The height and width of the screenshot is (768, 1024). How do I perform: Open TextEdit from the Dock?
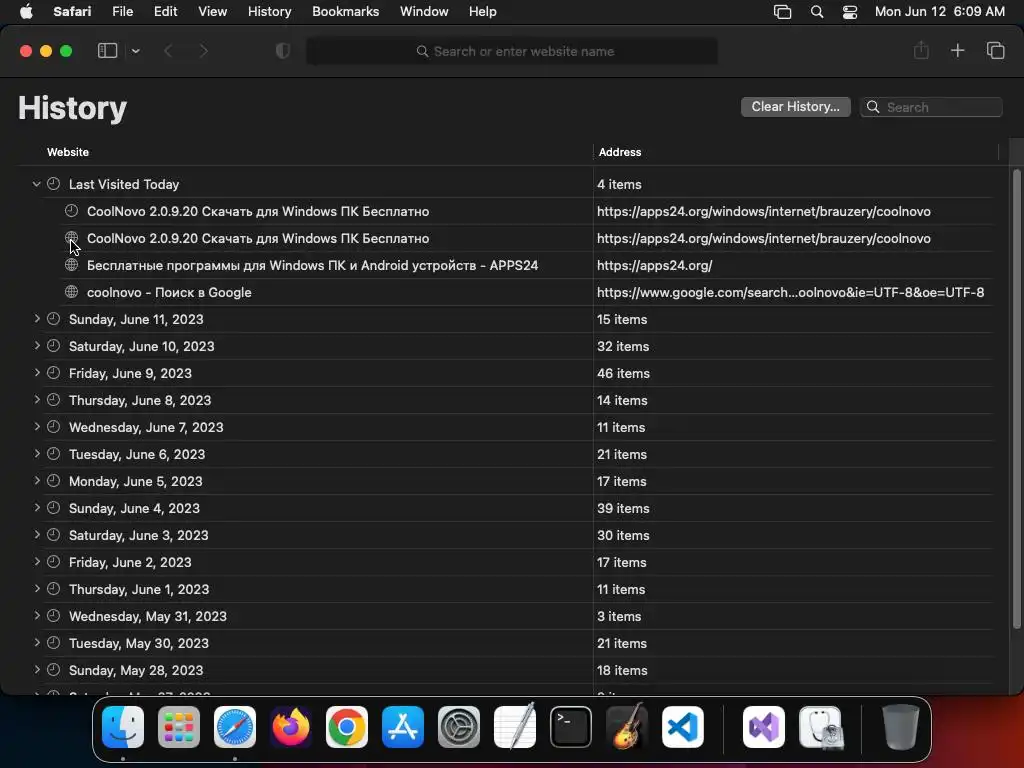click(515, 727)
